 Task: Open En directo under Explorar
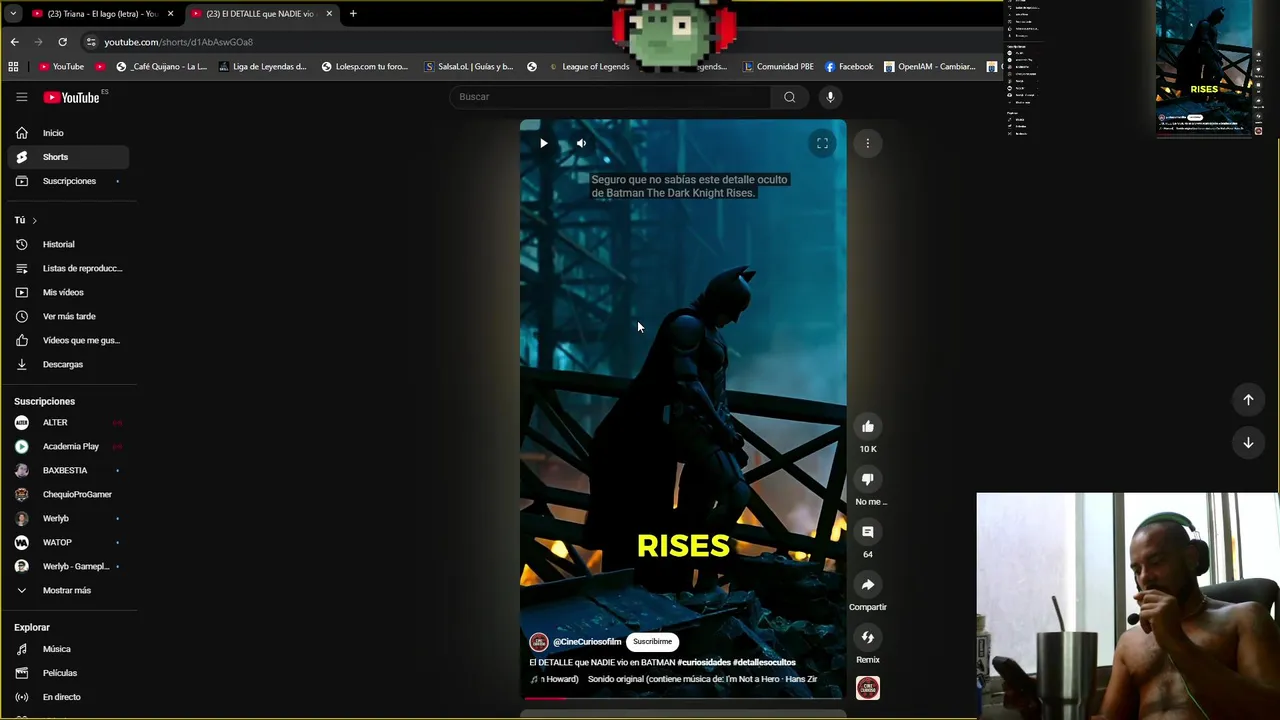(x=69, y=697)
